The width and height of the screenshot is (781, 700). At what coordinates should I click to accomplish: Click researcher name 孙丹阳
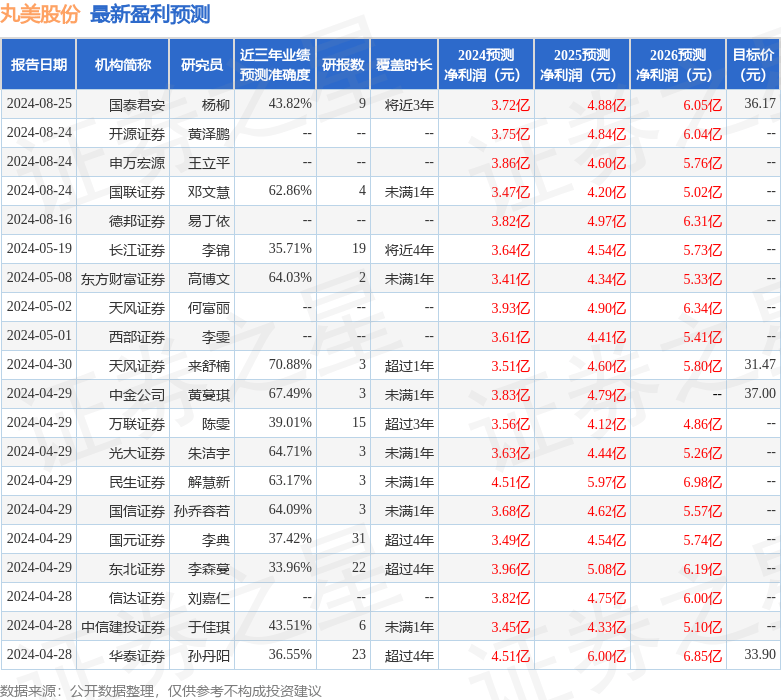[209, 655]
